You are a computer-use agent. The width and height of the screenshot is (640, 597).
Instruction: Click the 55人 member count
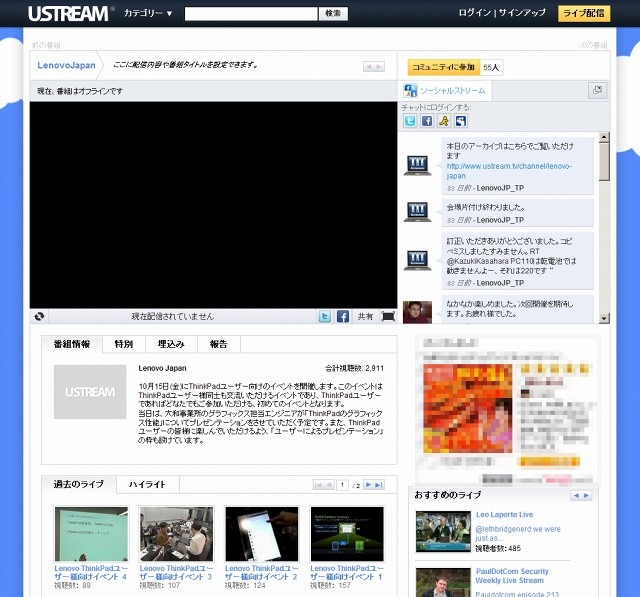click(491, 67)
